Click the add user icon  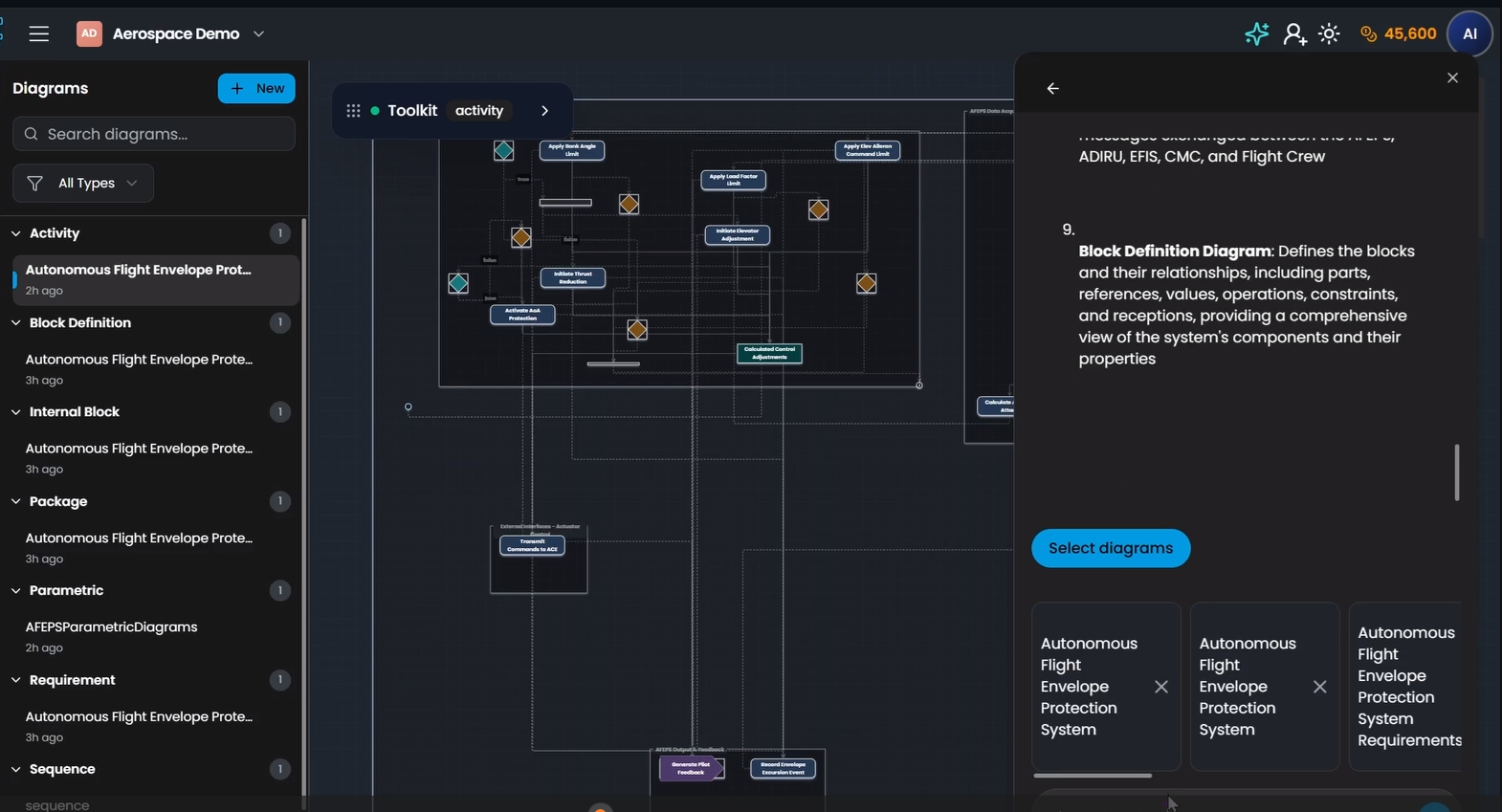1294,34
